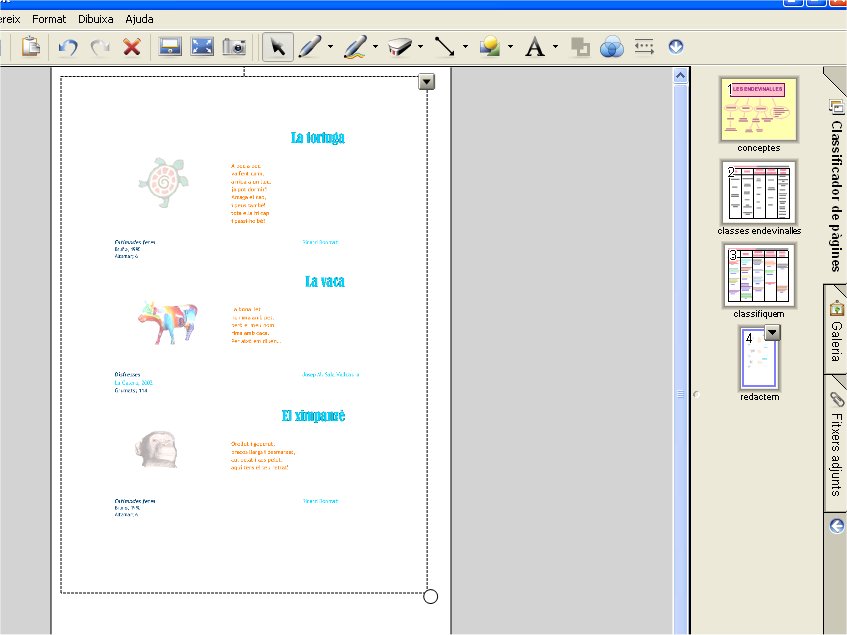Click the greyed fill/group squares icon
This screenshot has height=635, width=847.
pyautogui.click(x=581, y=48)
